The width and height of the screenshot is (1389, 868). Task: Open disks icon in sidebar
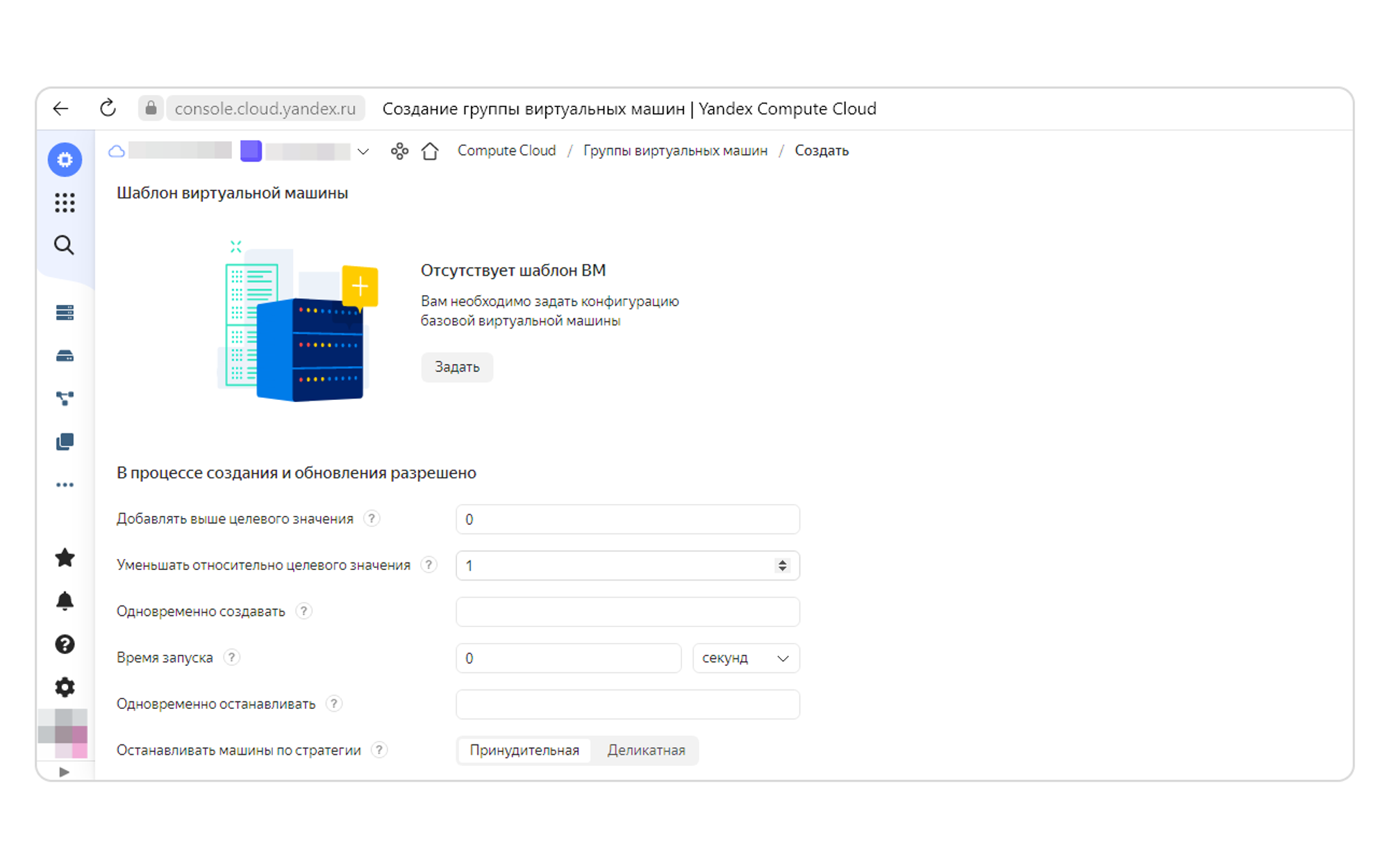pyautogui.click(x=65, y=356)
